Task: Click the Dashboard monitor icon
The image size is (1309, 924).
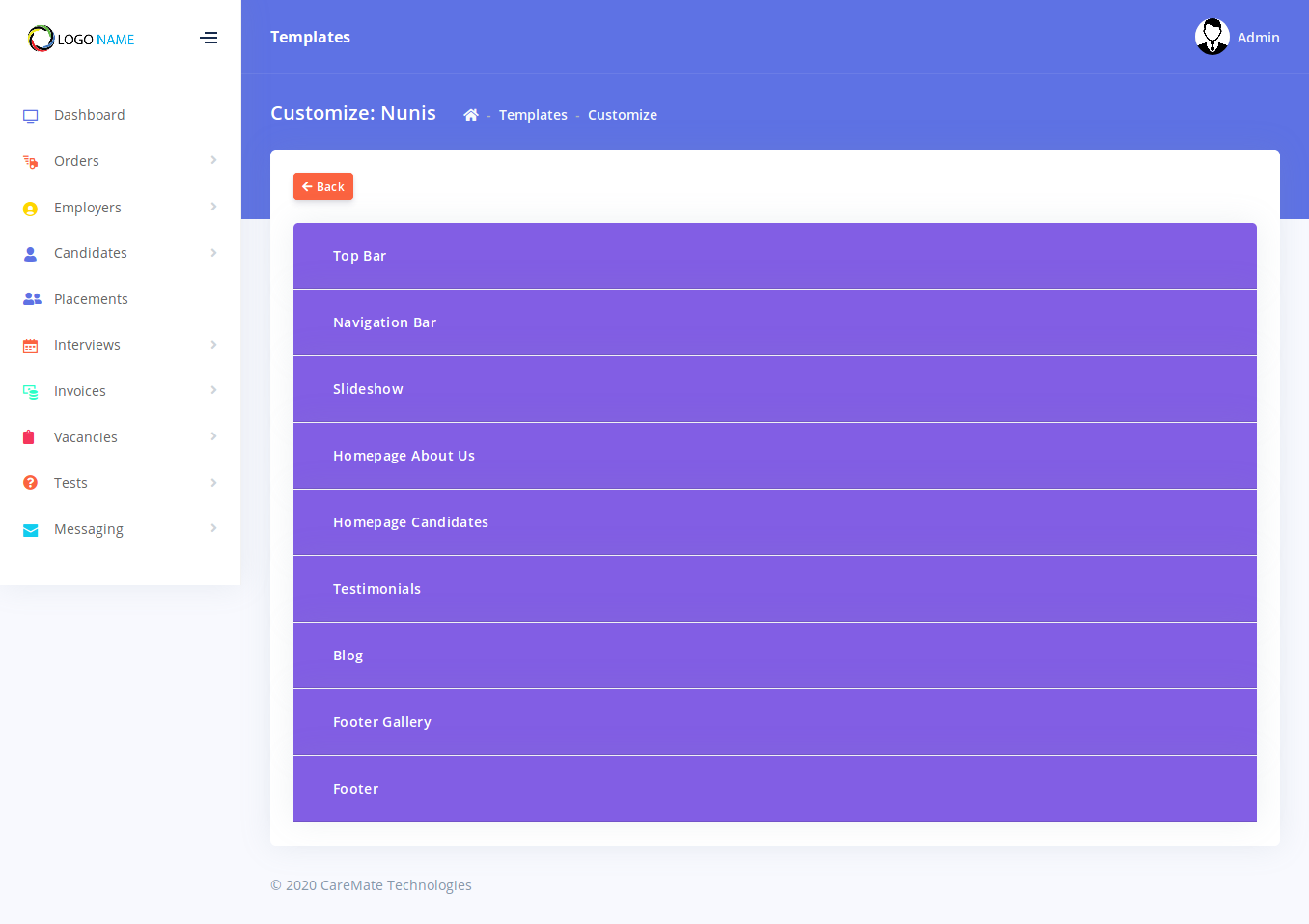Action: (x=31, y=116)
